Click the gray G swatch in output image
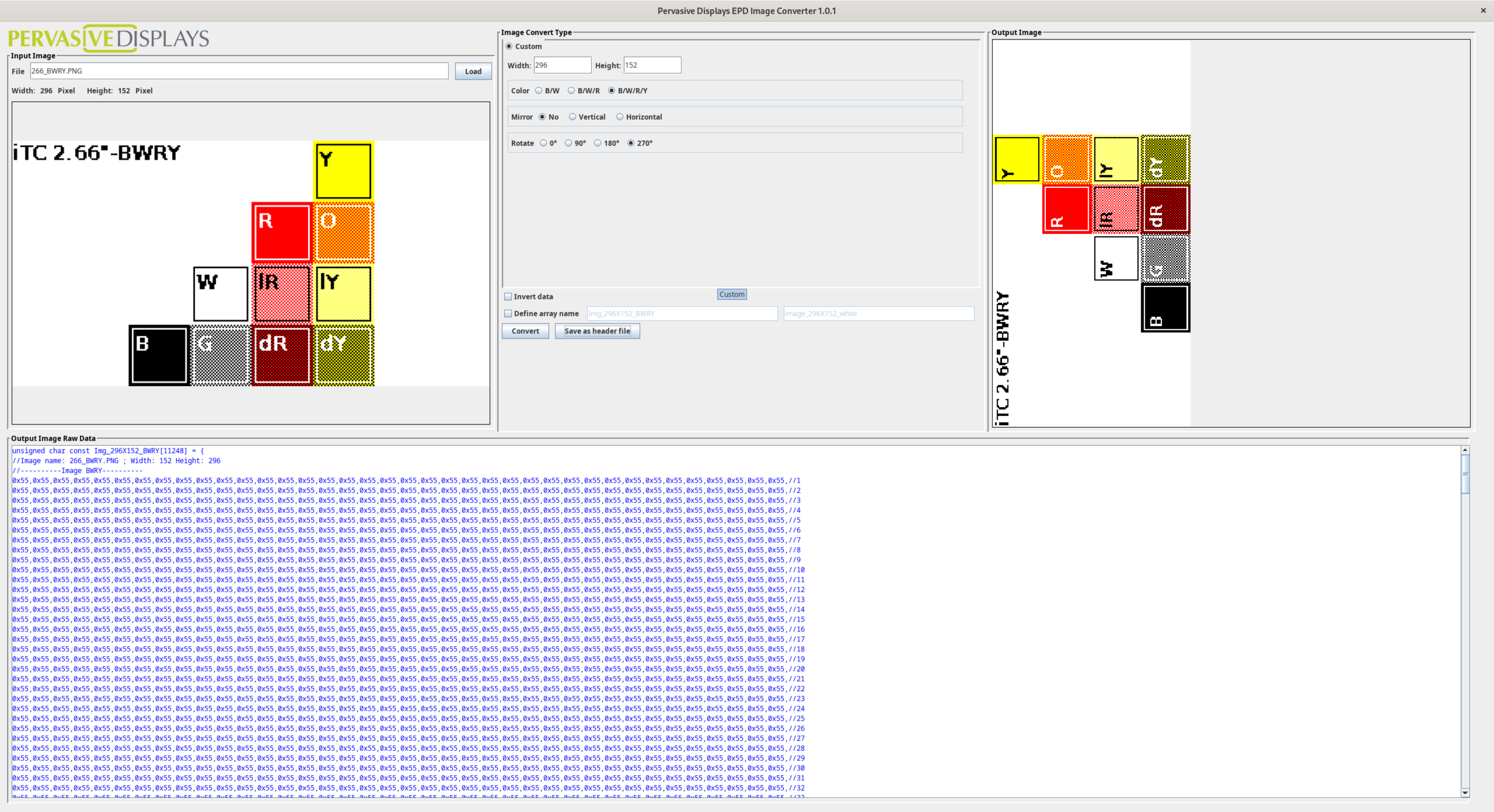The height and width of the screenshot is (812, 1494). pos(1166,258)
